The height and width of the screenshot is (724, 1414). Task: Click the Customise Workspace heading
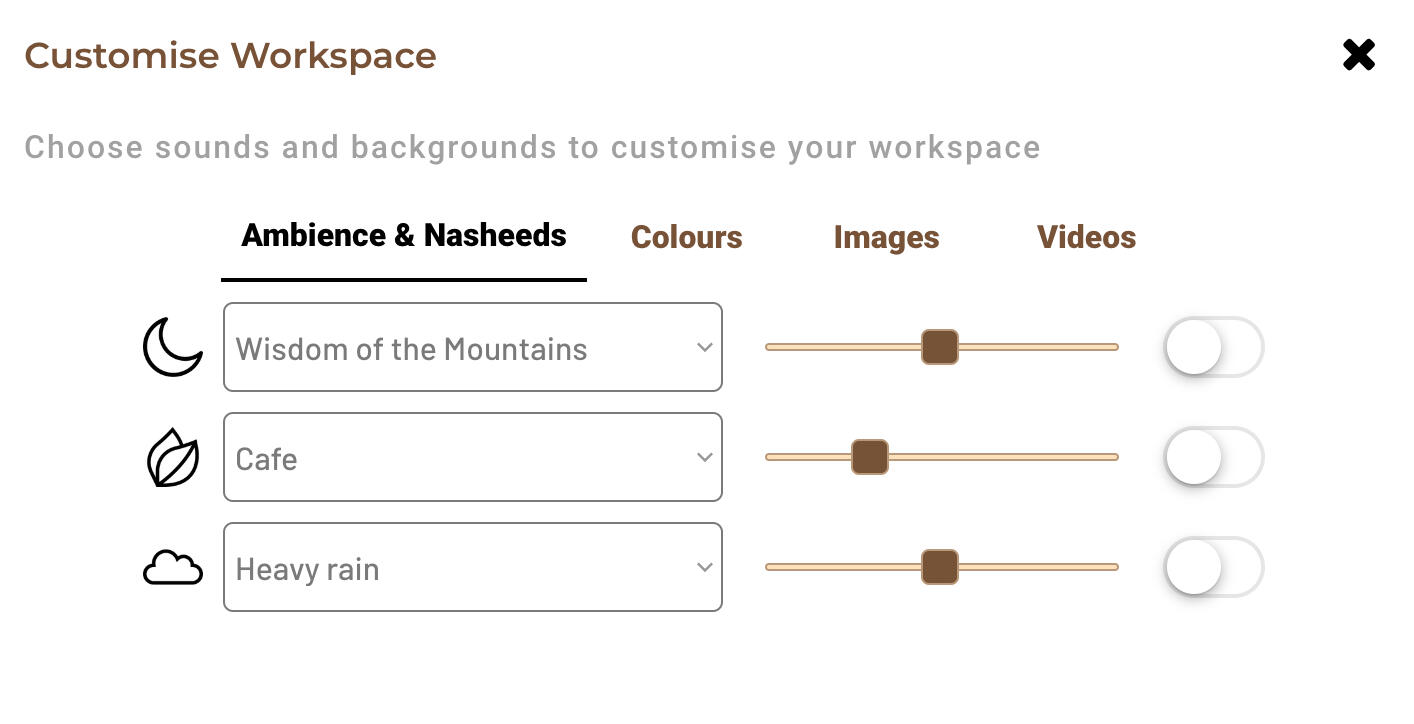click(x=230, y=55)
